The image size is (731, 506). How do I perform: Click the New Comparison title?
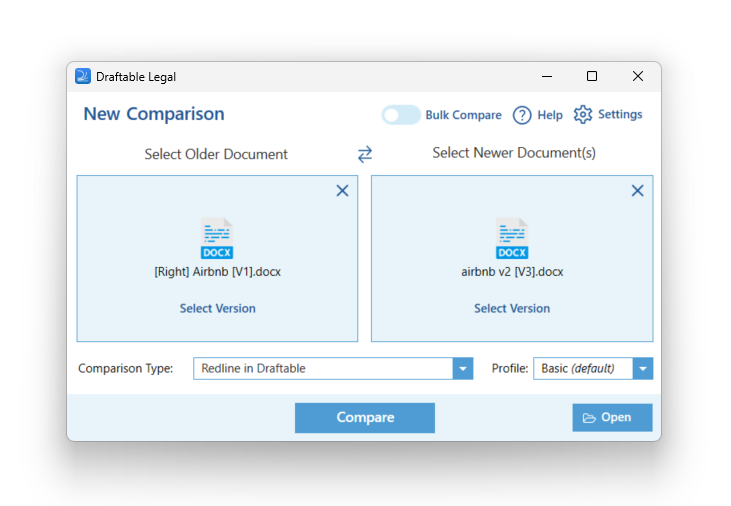pyautogui.click(x=154, y=114)
